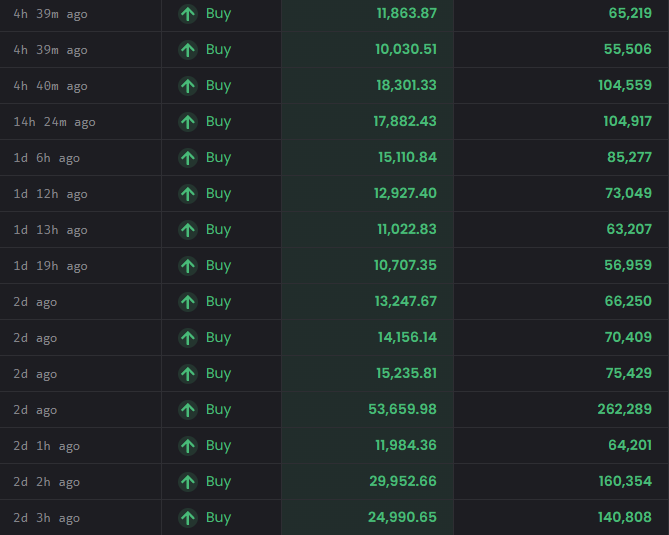669x535 pixels.
Task: Select the buy arrow icon in the 2d 2h ago row
Action: click(188, 482)
